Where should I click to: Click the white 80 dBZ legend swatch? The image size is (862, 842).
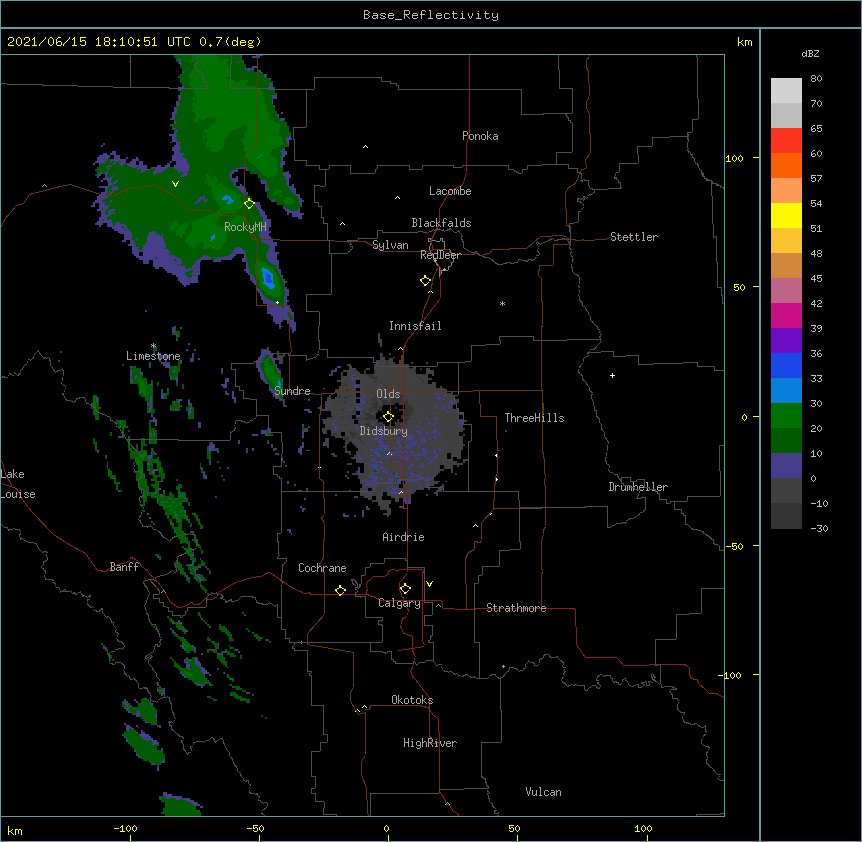[x=786, y=91]
